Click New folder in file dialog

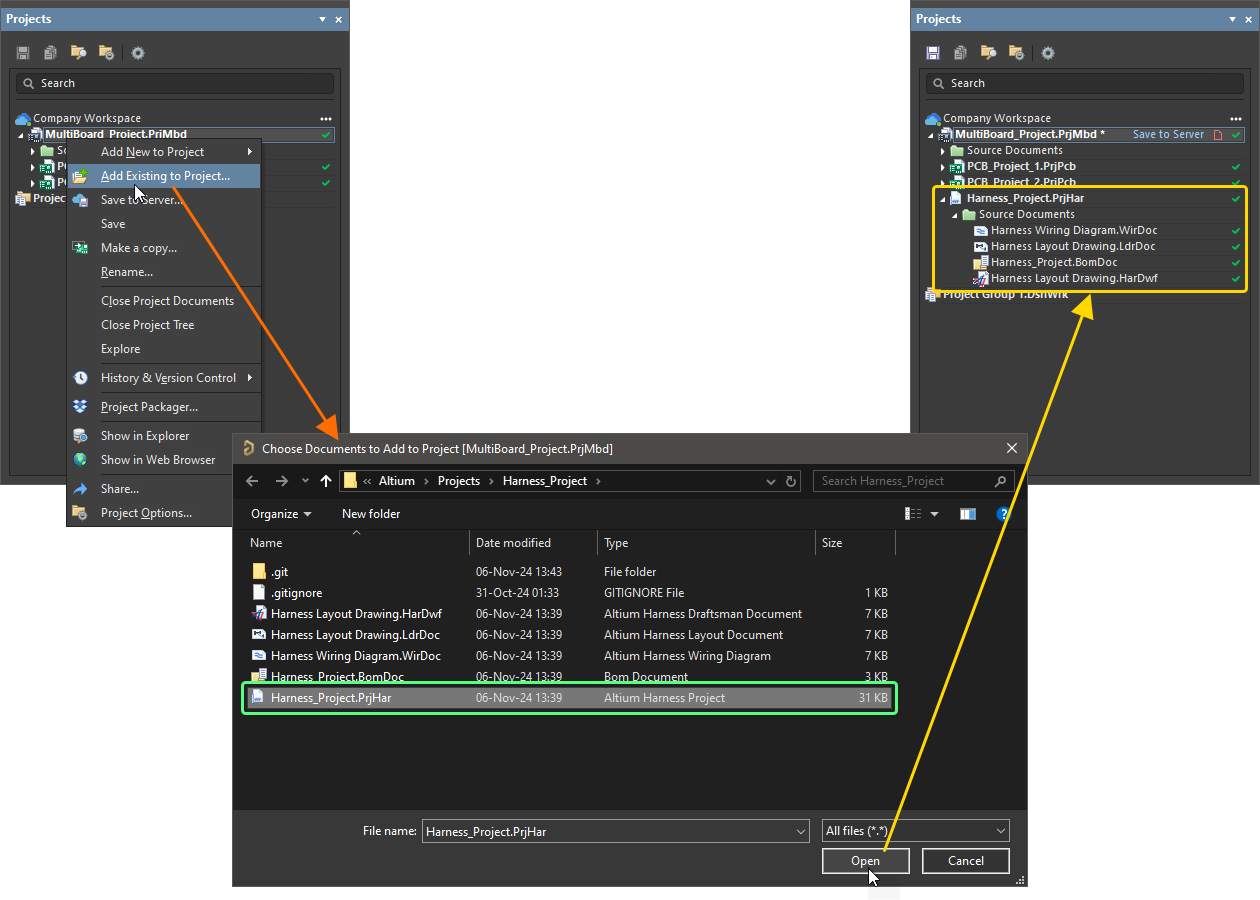tap(371, 514)
